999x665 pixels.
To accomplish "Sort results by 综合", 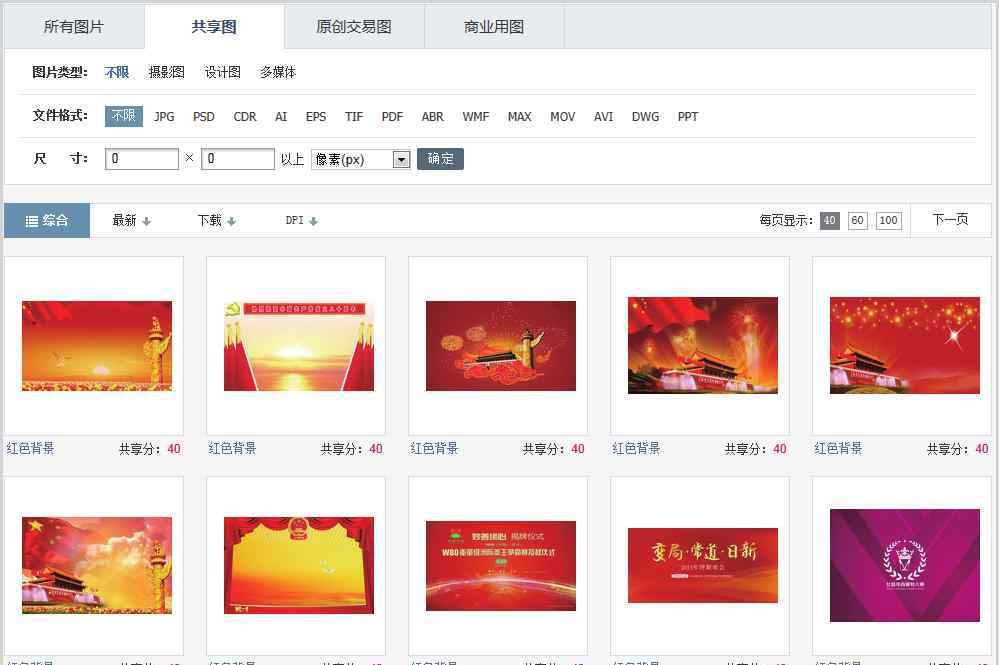I will pos(47,220).
